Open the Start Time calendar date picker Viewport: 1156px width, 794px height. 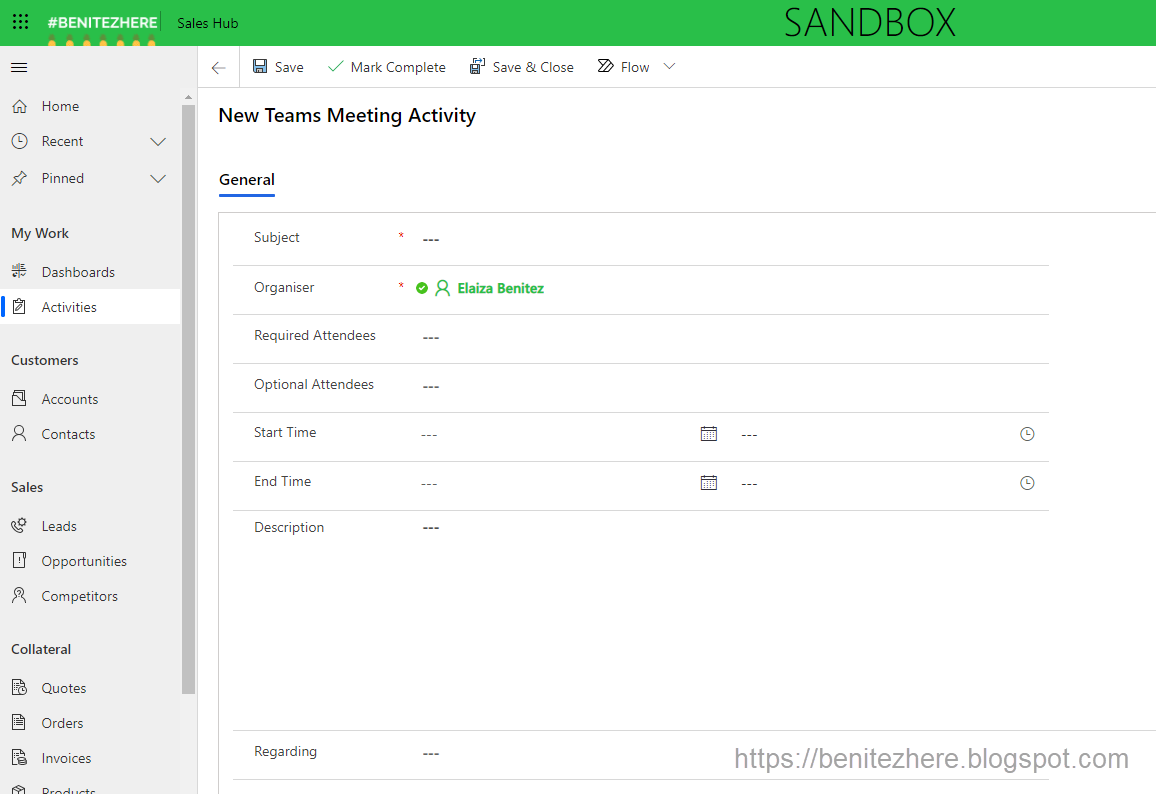709,433
